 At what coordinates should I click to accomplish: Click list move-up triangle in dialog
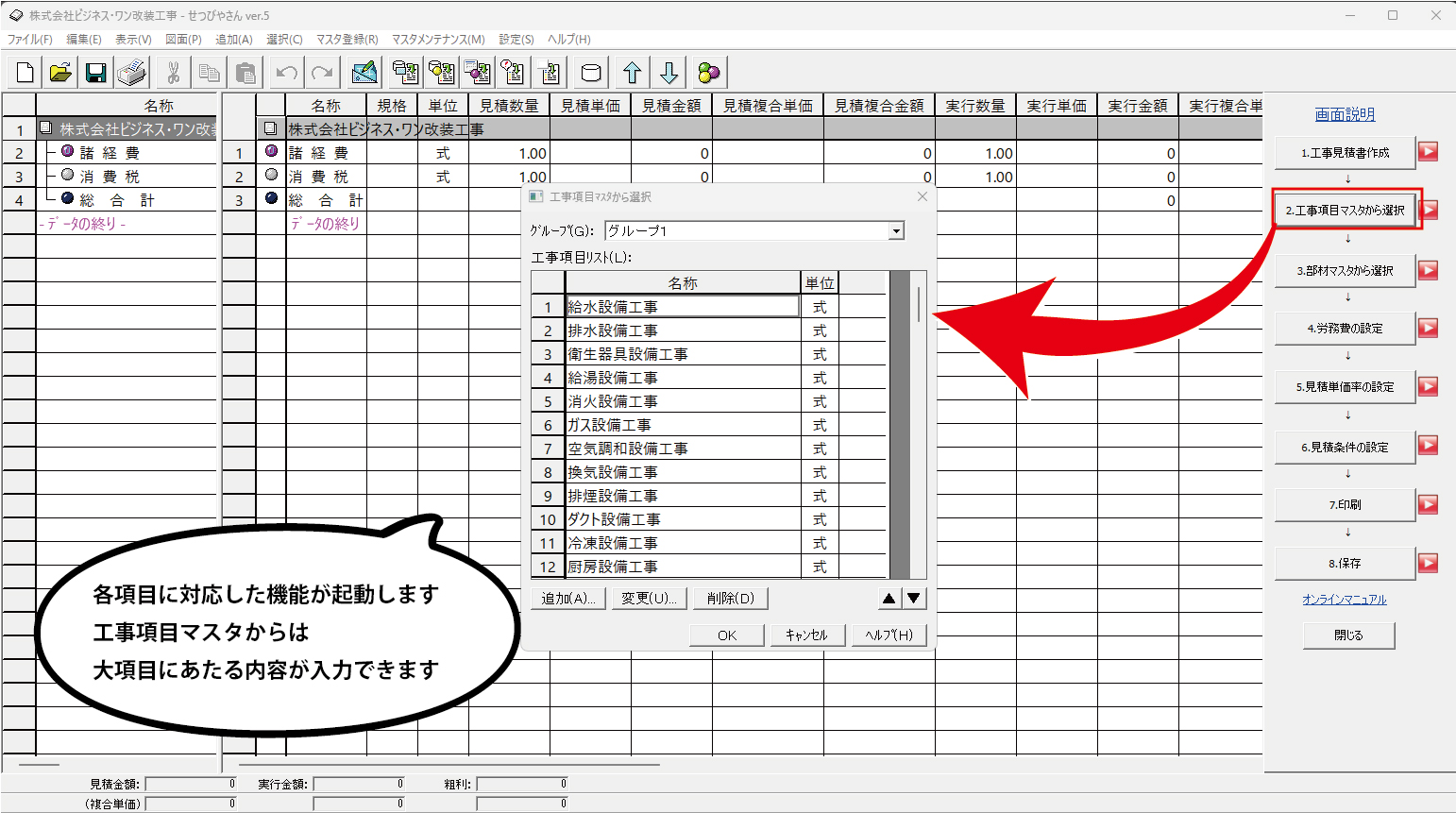889,598
